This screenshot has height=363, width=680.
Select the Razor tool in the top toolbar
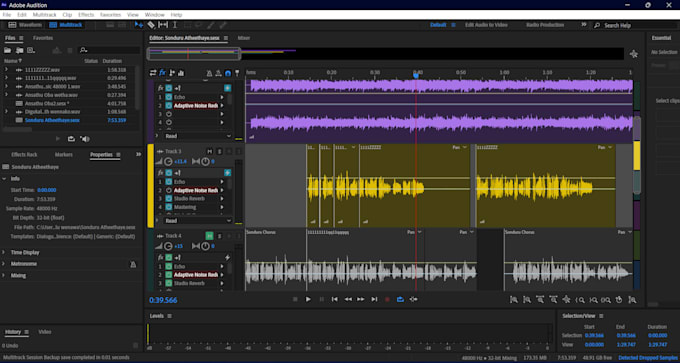tap(151, 25)
